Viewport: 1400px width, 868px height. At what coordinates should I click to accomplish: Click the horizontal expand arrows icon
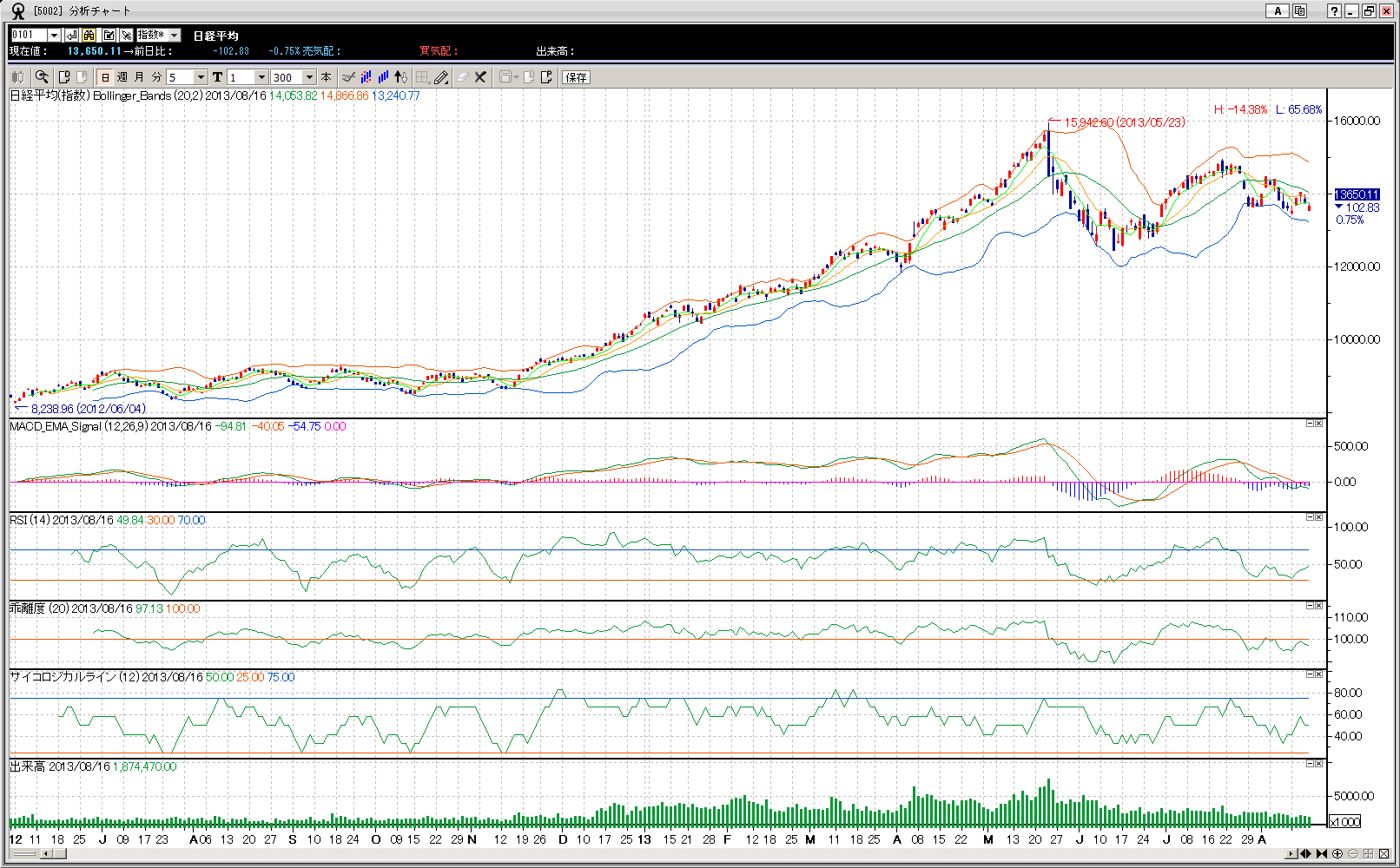pyautogui.click(x=1304, y=854)
